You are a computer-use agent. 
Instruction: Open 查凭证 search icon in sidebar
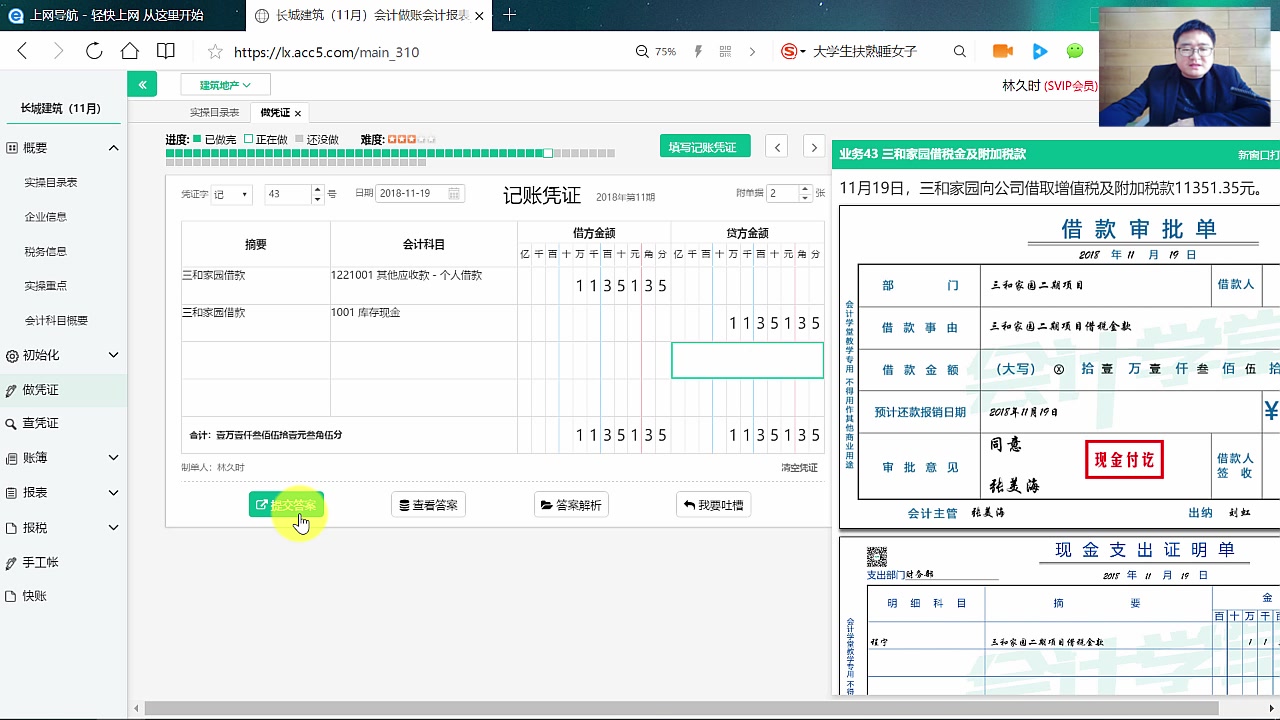click(x=10, y=422)
